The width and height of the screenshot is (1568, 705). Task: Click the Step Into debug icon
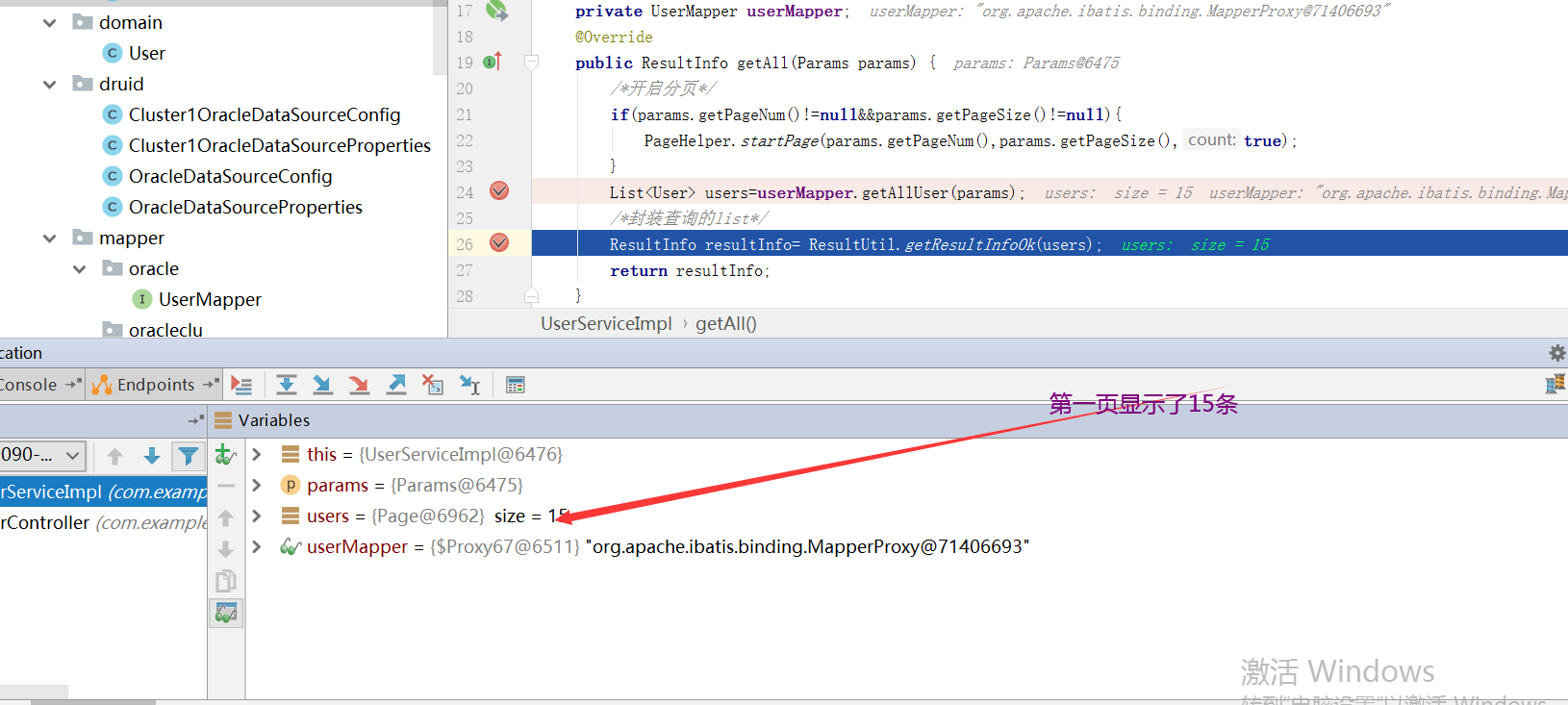(x=322, y=385)
